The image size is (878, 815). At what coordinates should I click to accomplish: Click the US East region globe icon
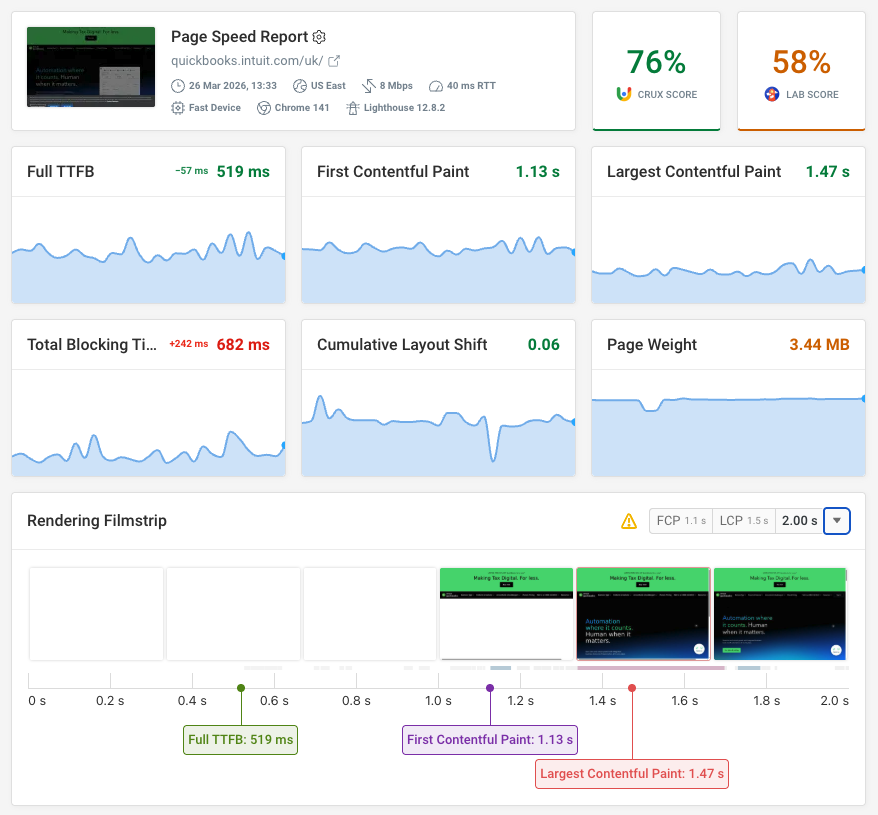pyautogui.click(x=298, y=86)
